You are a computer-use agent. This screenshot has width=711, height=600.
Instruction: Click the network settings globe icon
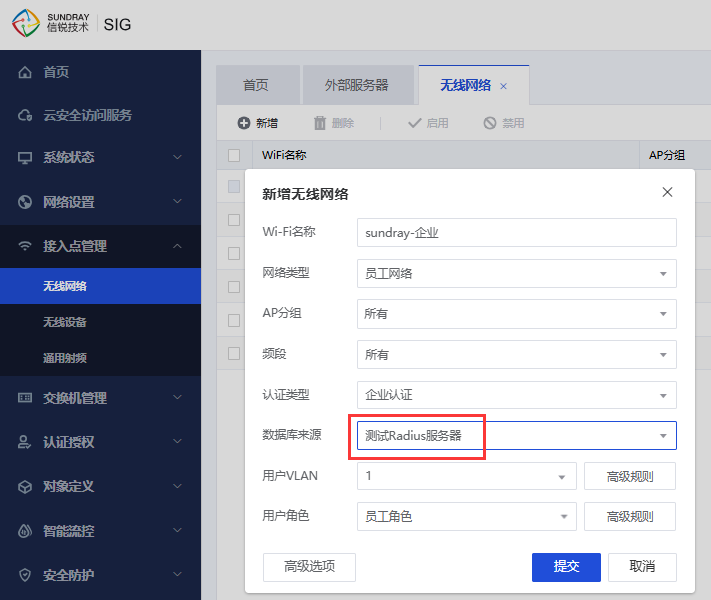click(25, 202)
